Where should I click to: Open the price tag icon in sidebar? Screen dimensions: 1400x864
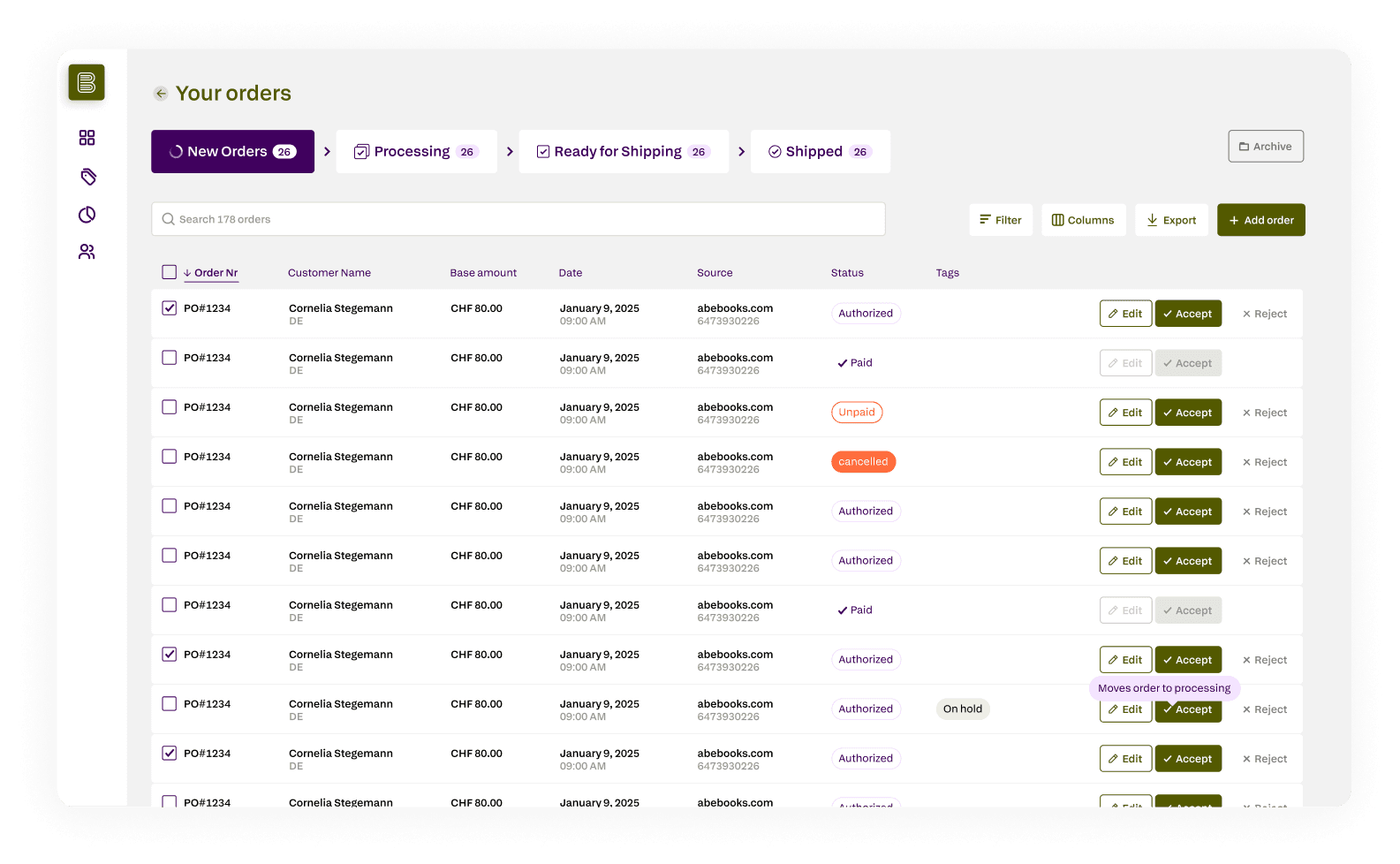point(87,177)
